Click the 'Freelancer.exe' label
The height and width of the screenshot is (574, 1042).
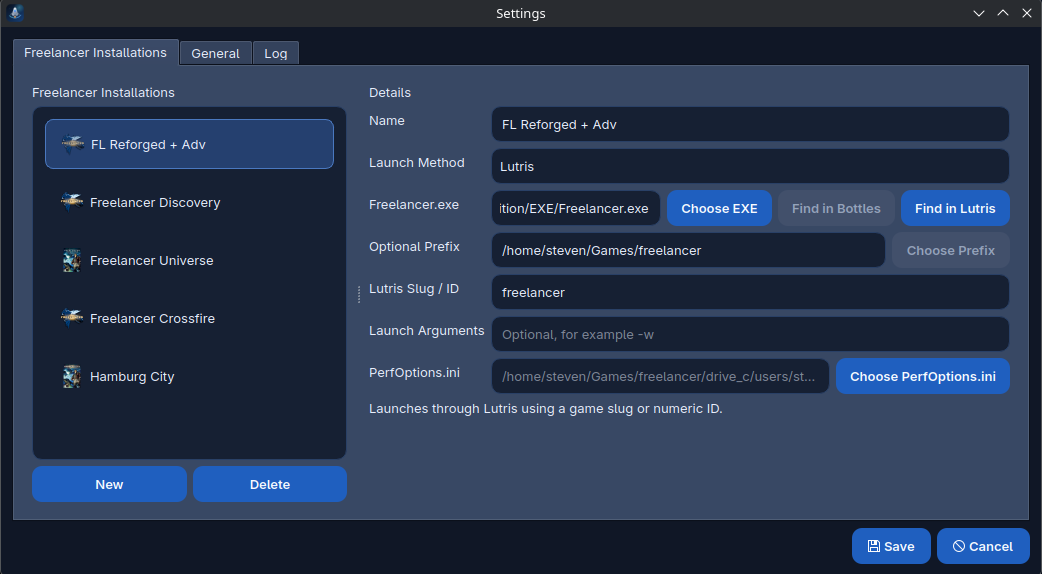(x=414, y=205)
